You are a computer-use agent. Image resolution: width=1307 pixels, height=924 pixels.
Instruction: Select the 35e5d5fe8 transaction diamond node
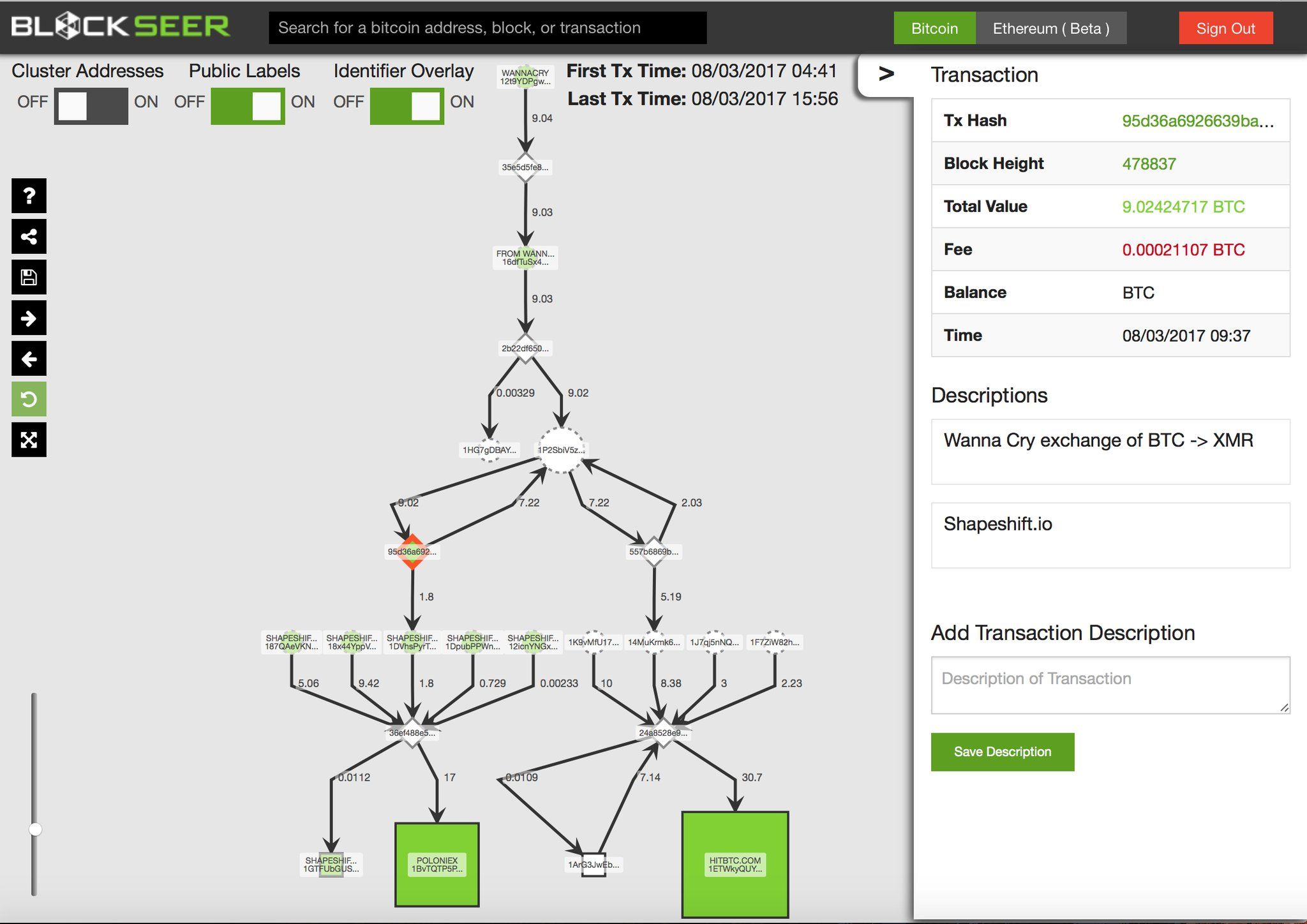coord(525,167)
